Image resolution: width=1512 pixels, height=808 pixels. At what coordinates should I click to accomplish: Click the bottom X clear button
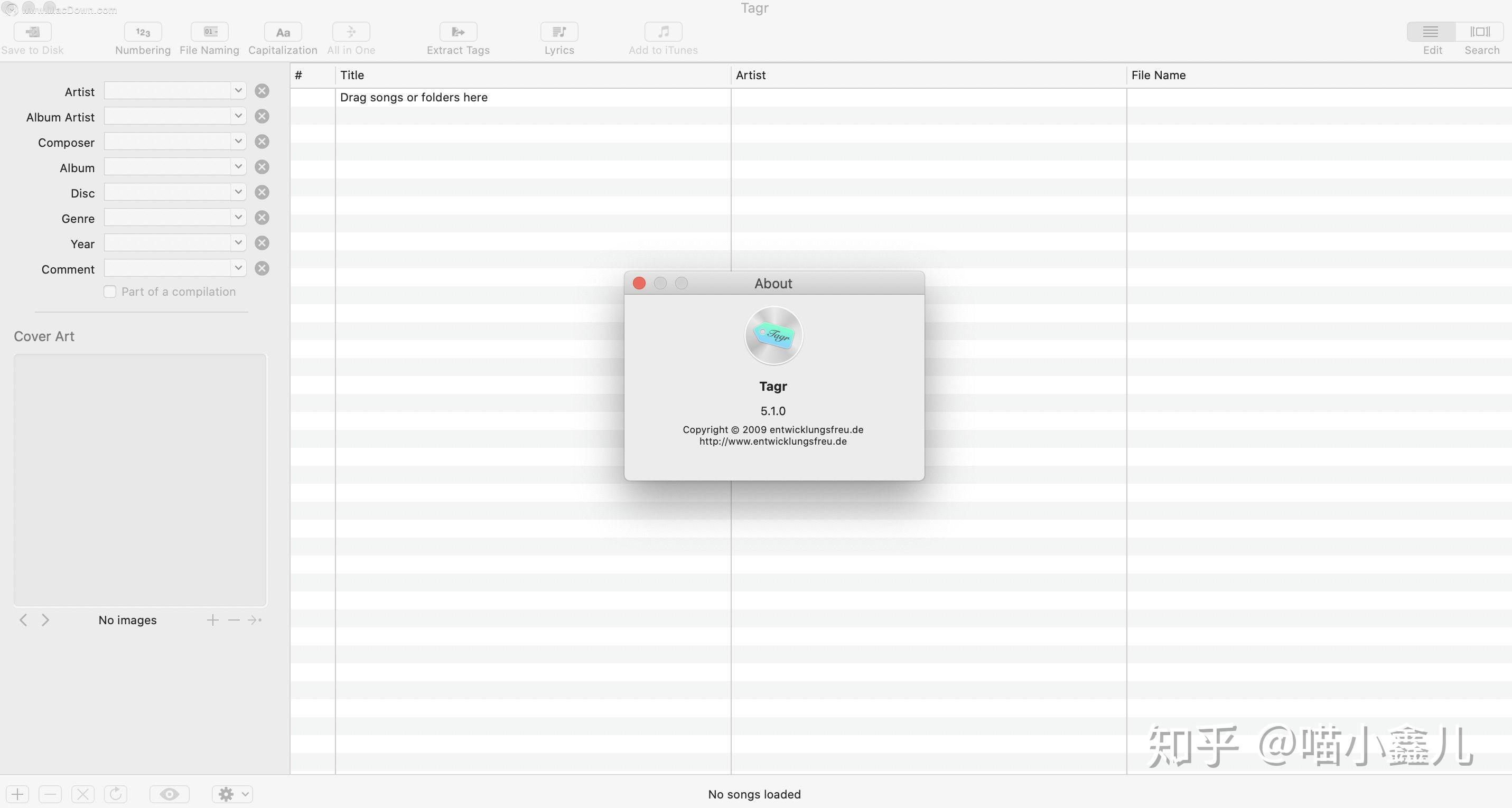[83, 794]
